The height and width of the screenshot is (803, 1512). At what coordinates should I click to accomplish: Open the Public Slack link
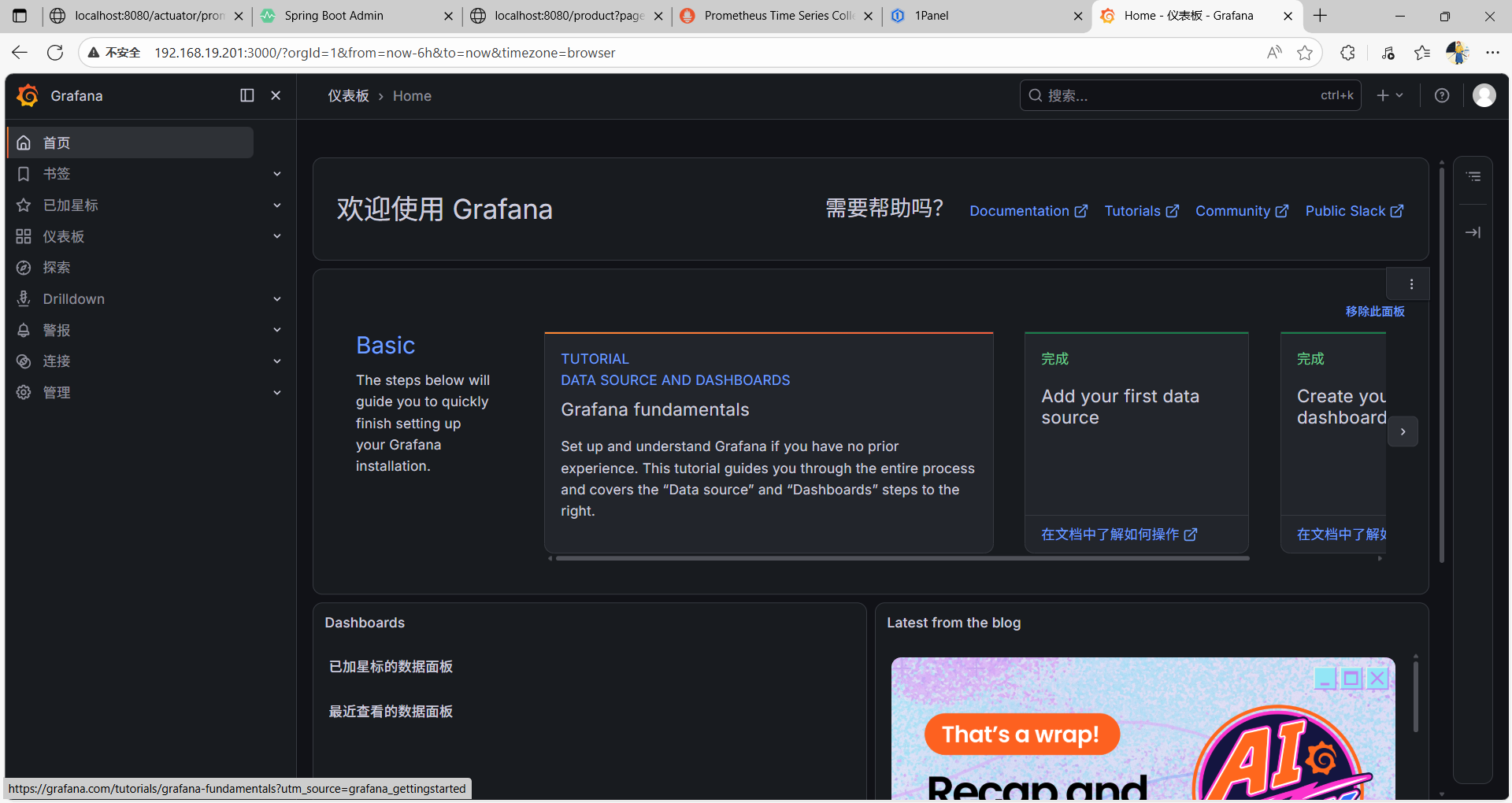click(x=1354, y=211)
